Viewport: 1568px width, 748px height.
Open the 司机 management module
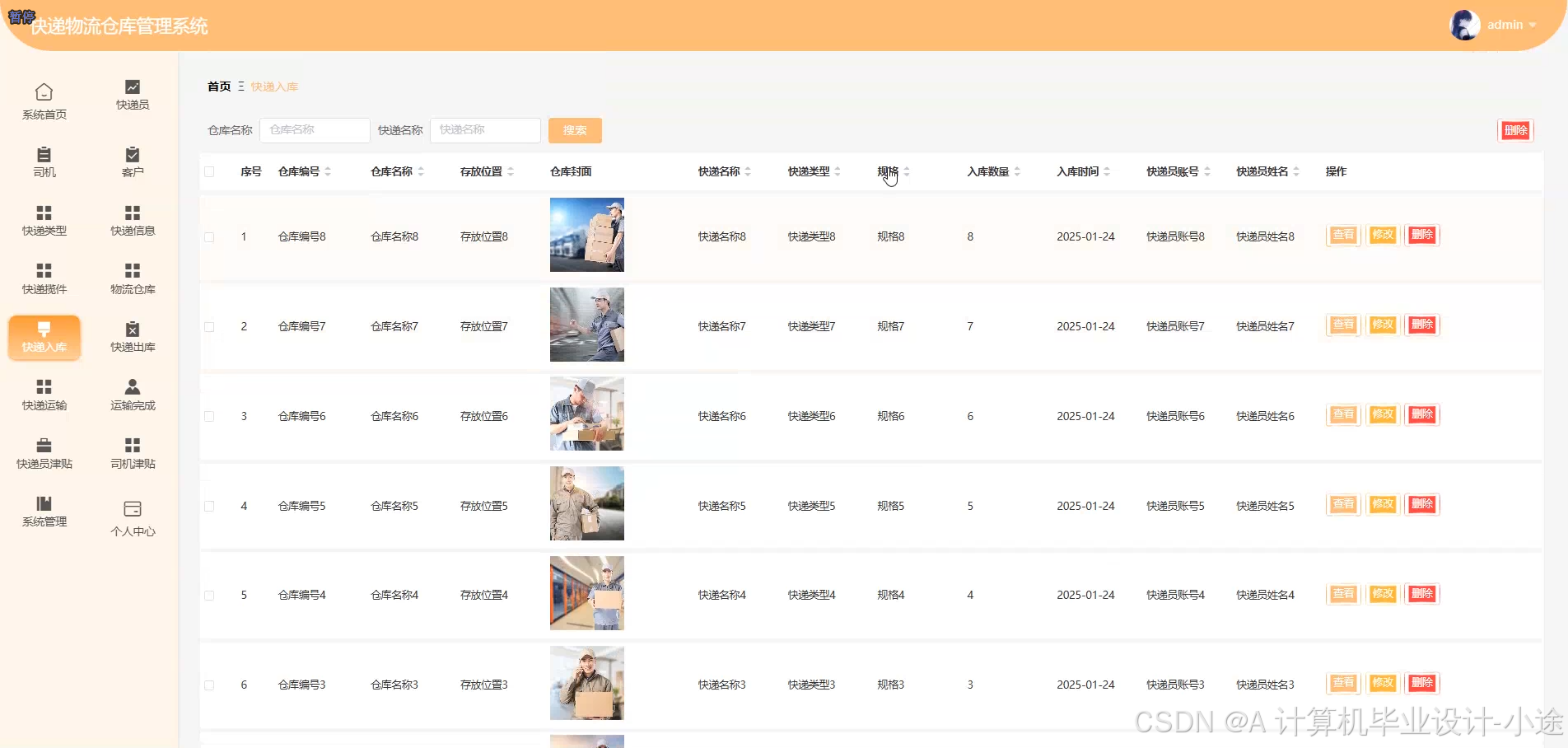44,162
